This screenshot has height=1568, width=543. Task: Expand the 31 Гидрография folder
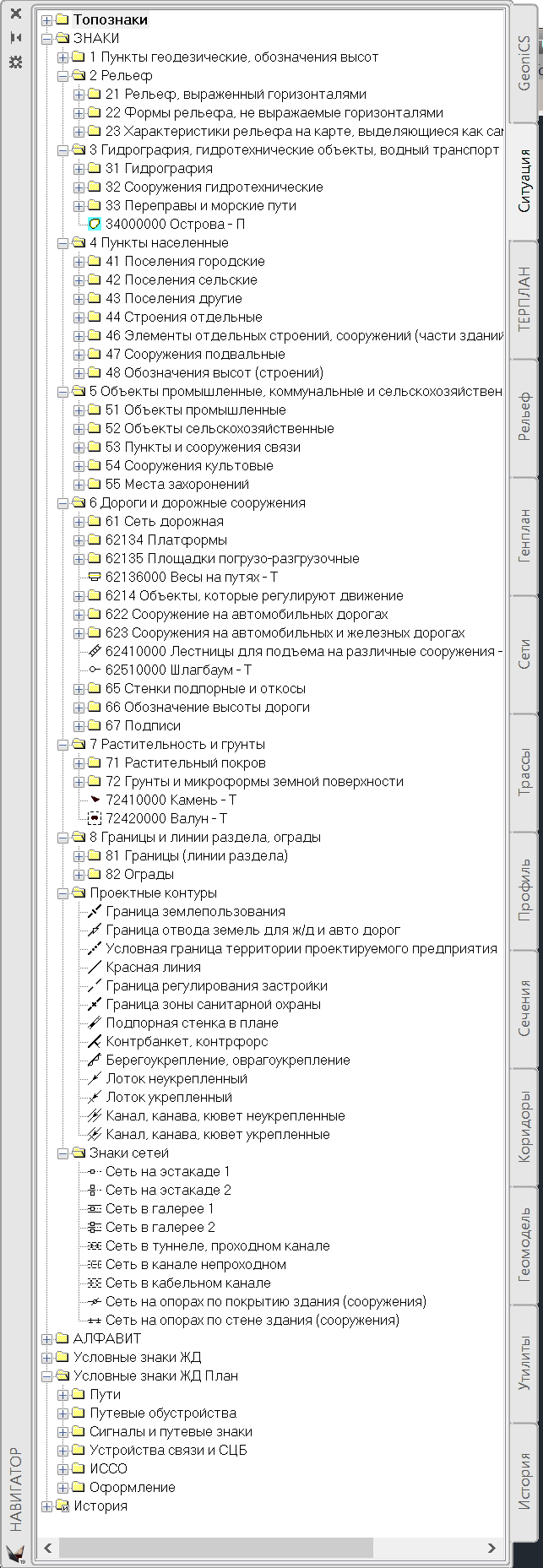79,169
